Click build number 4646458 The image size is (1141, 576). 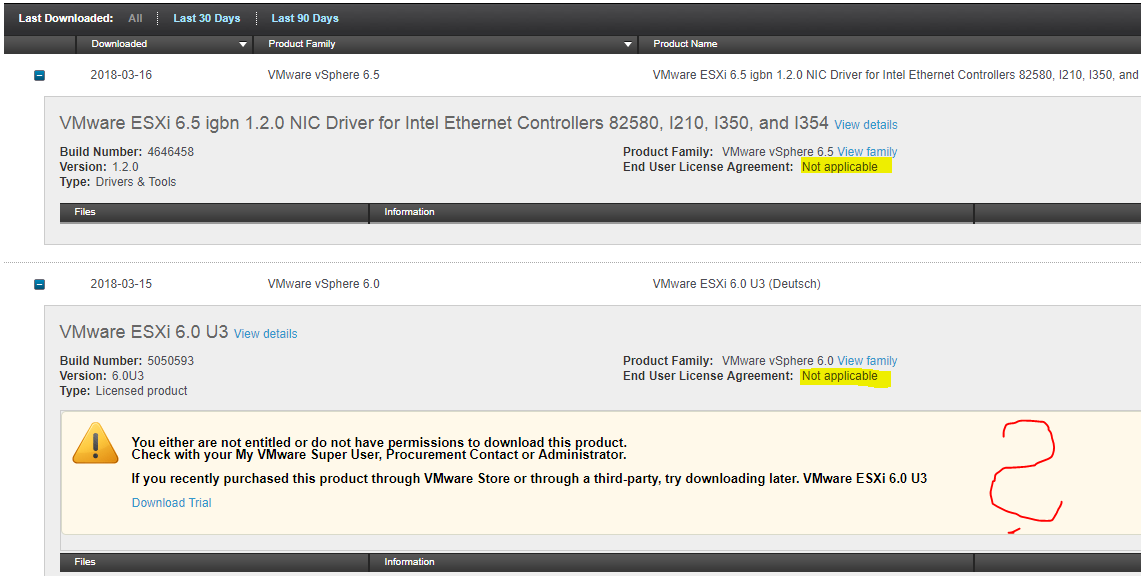click(x=171, y=151)
